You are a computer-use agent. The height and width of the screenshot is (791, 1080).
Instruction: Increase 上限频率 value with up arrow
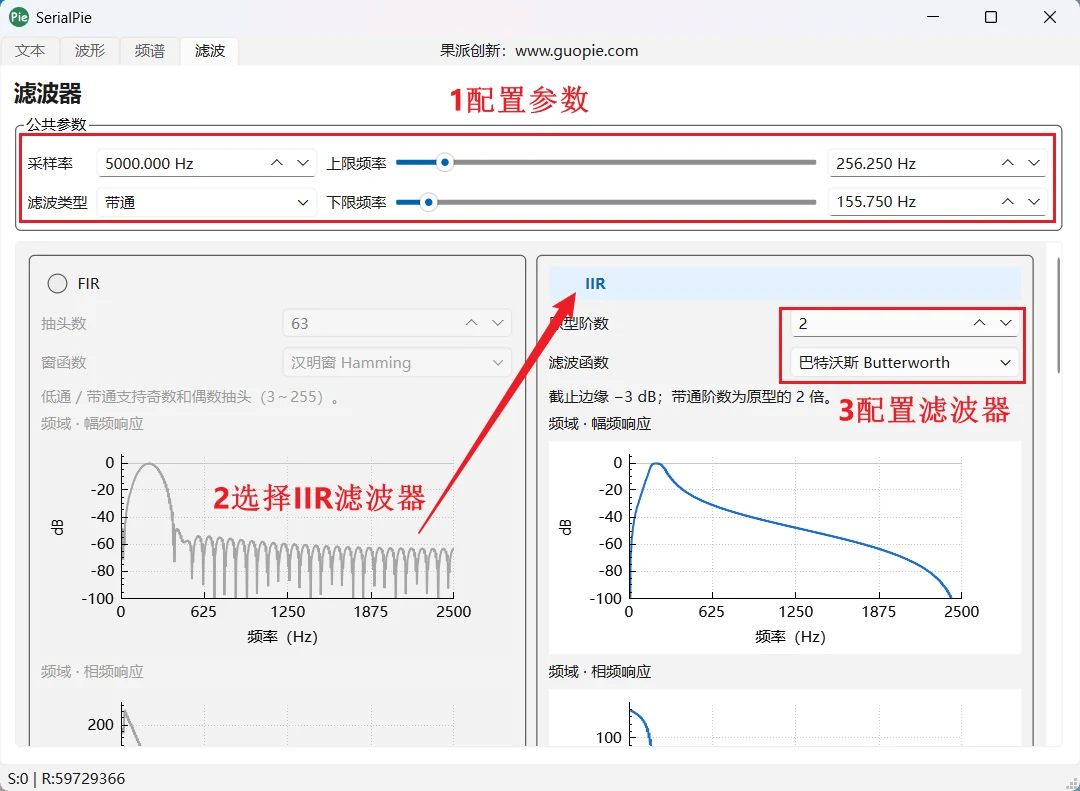point(1008,163)
